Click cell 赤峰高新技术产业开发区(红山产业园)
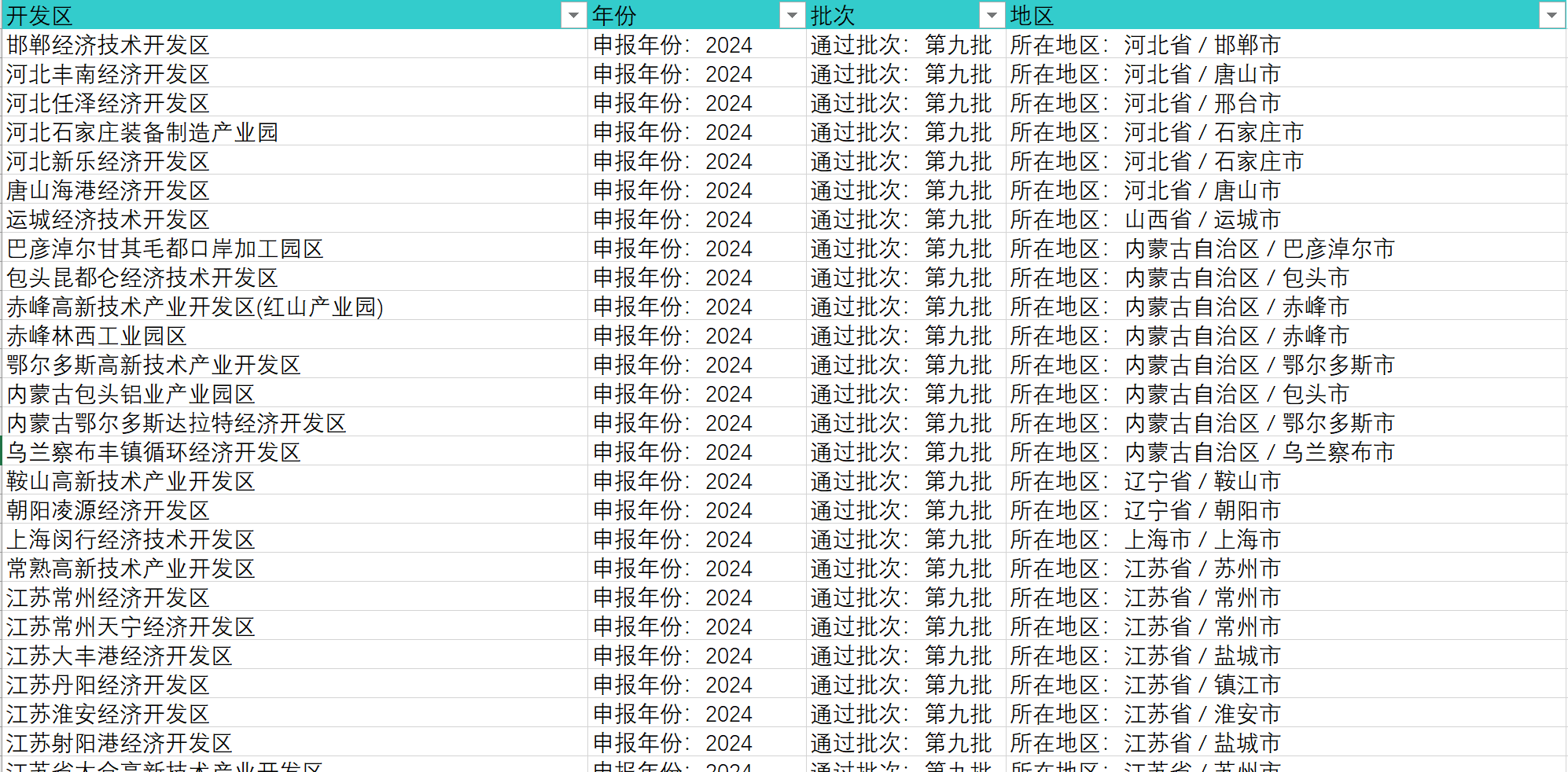The image size is (1568, 772). point(295,307)
